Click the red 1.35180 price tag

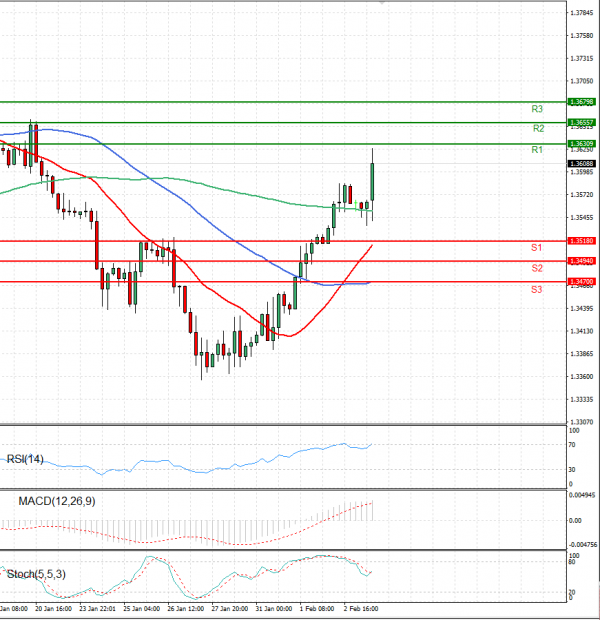tap(581, 241)
